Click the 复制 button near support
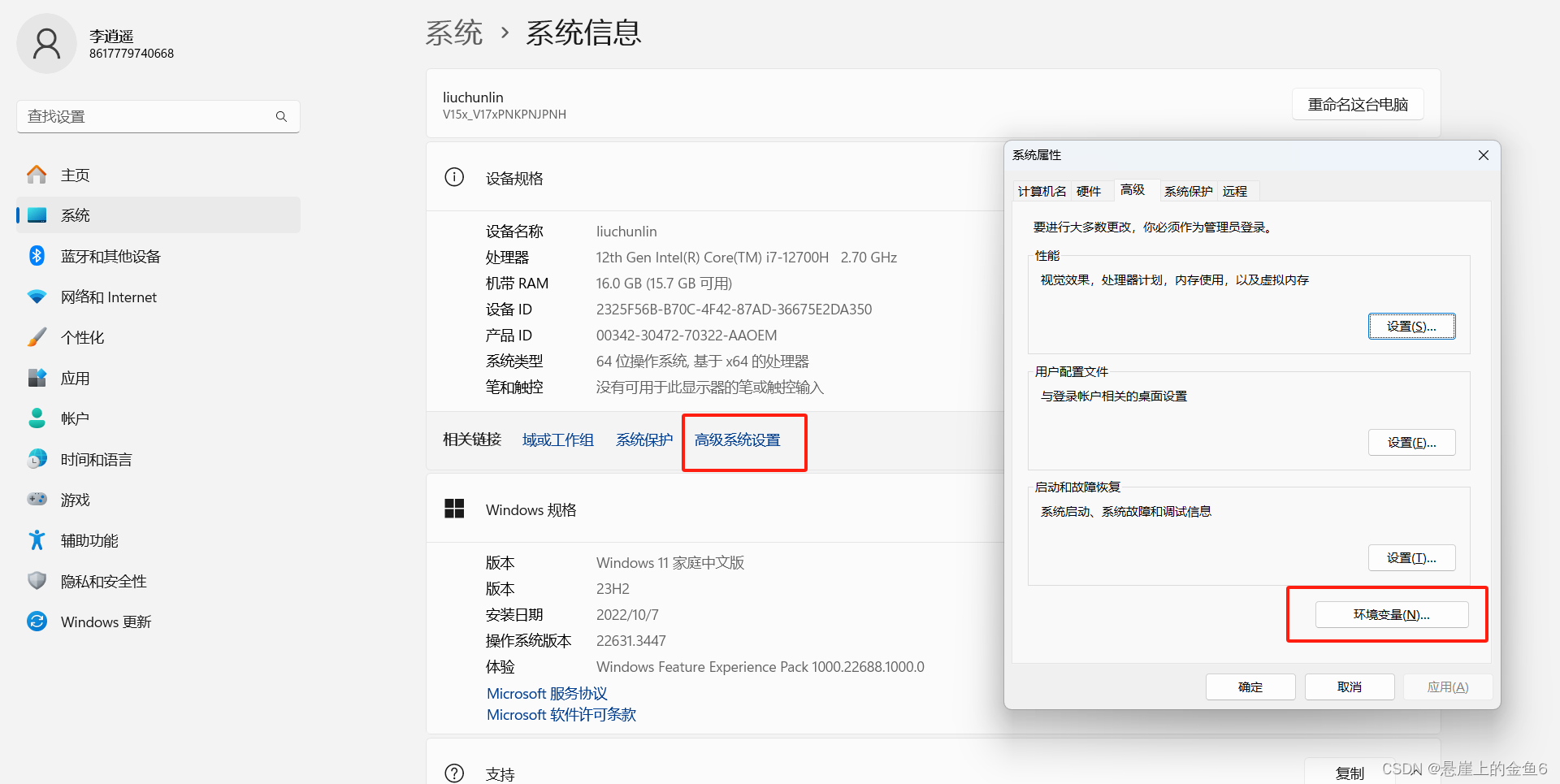1560x784 pixels. [x=1350, y=773]
